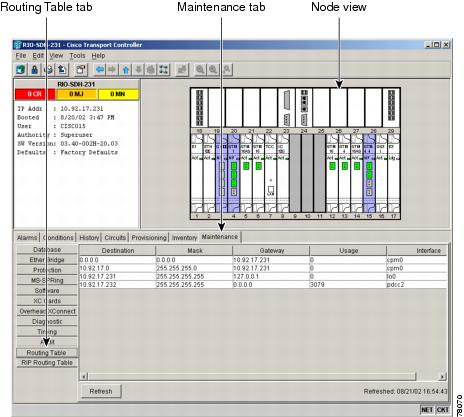Image resolution: width=464 pixels, height=417 pixels.
Task: Select the 10.92.17.232 routing table row
Action: (x=263, y=285)
